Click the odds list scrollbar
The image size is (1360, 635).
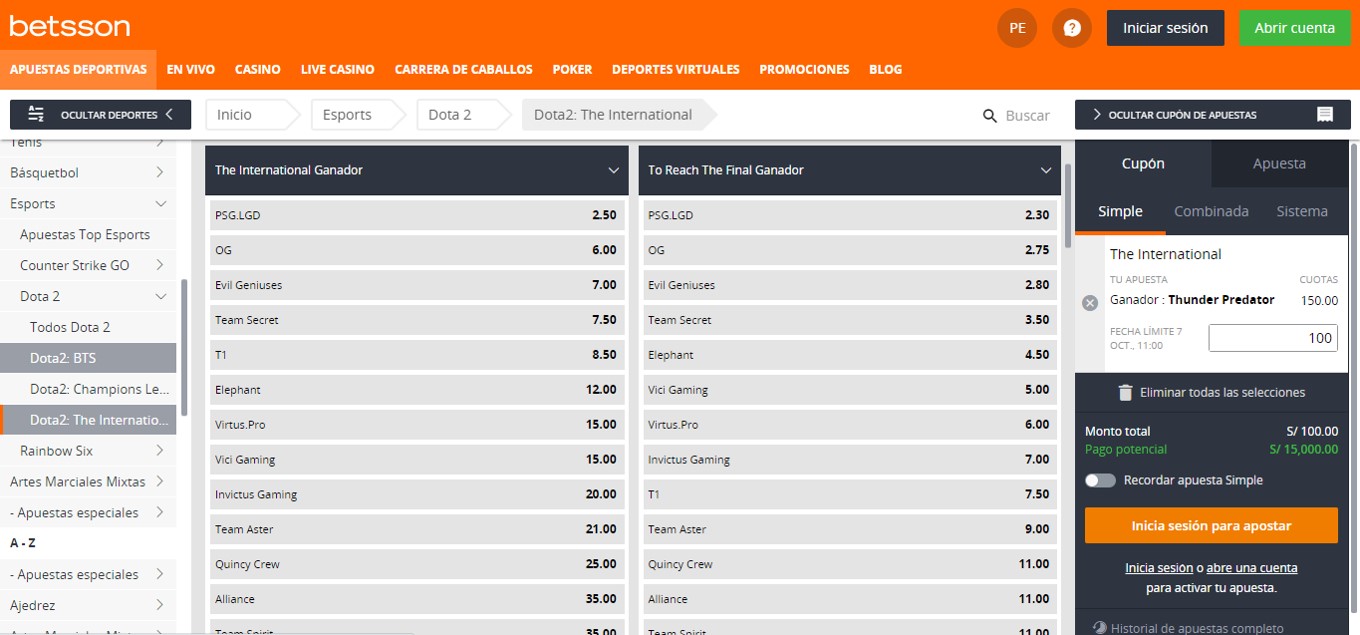pos(1066,205)
